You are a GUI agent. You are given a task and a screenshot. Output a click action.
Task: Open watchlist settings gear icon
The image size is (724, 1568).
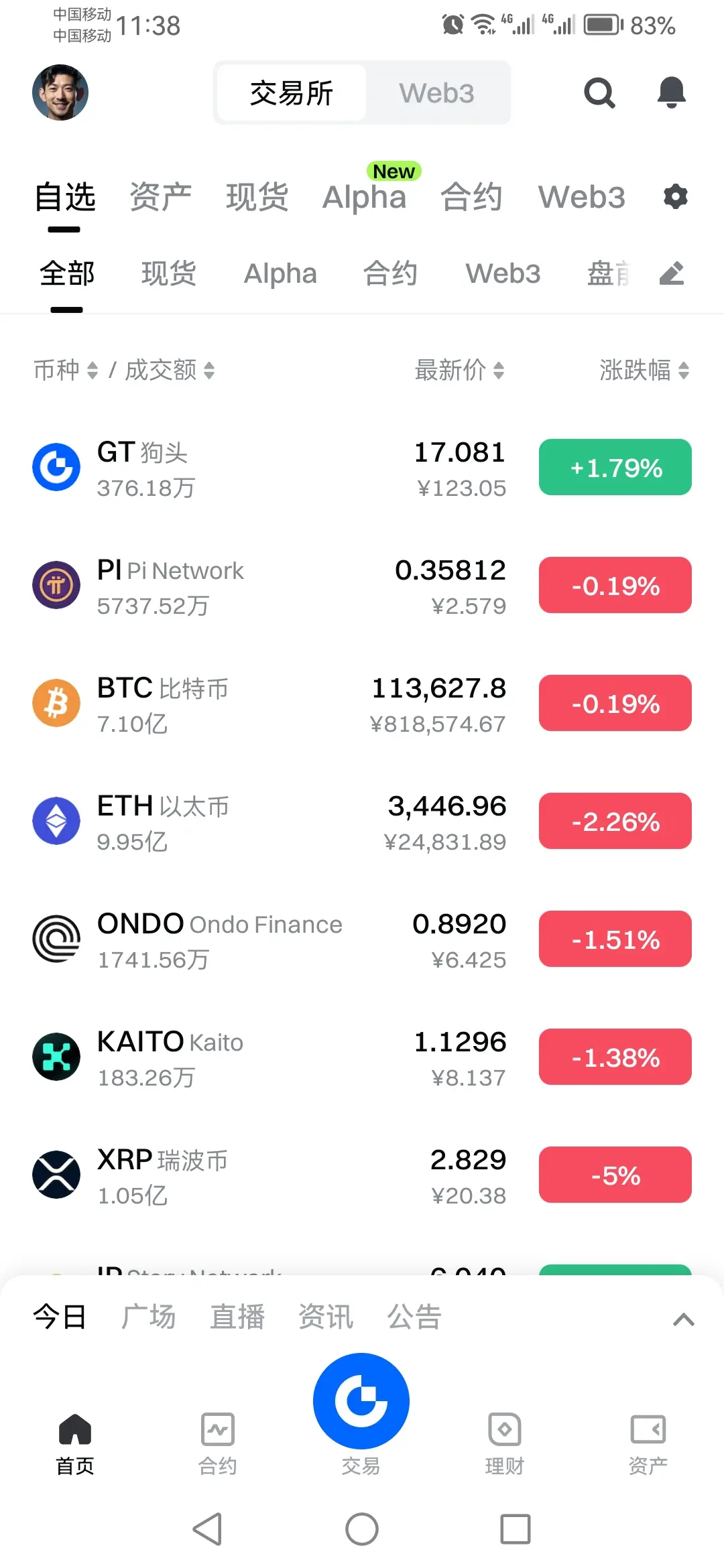point(675,197)
